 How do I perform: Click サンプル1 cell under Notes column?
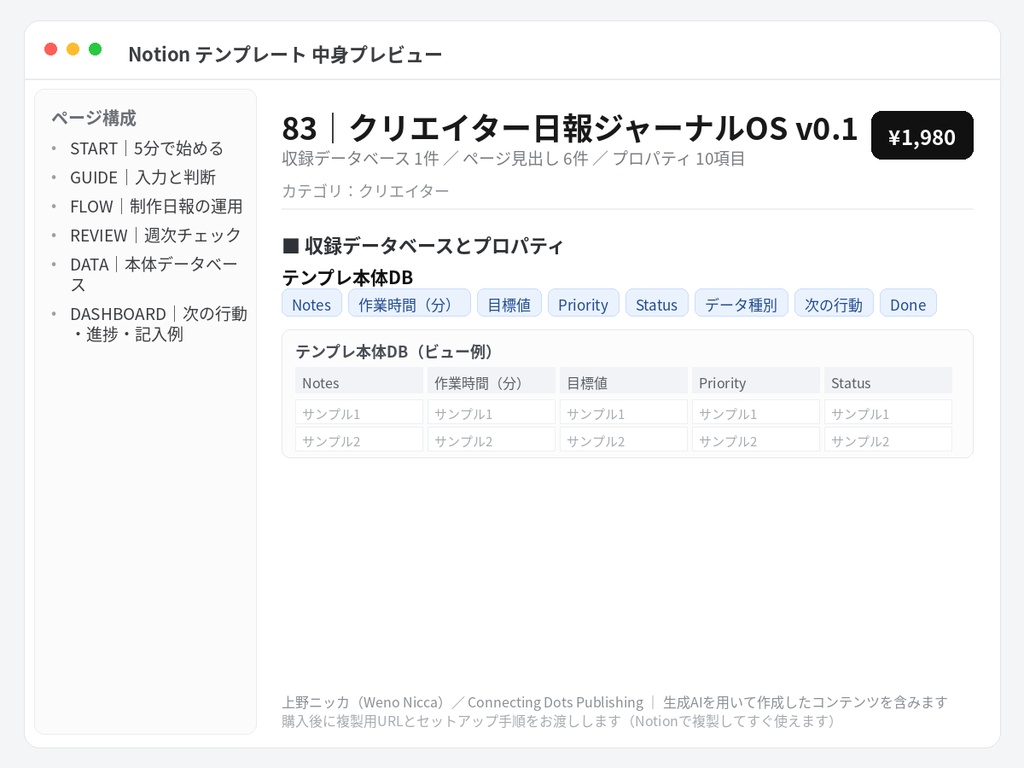(x=359, y=413)
